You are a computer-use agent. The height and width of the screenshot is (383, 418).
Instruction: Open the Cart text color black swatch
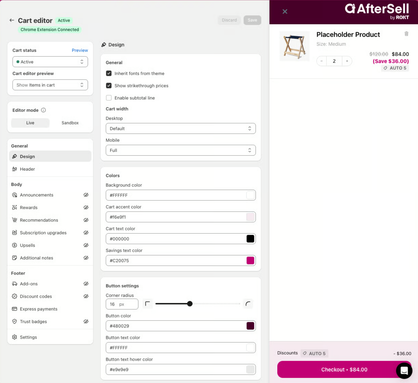(x=250, y=239)
